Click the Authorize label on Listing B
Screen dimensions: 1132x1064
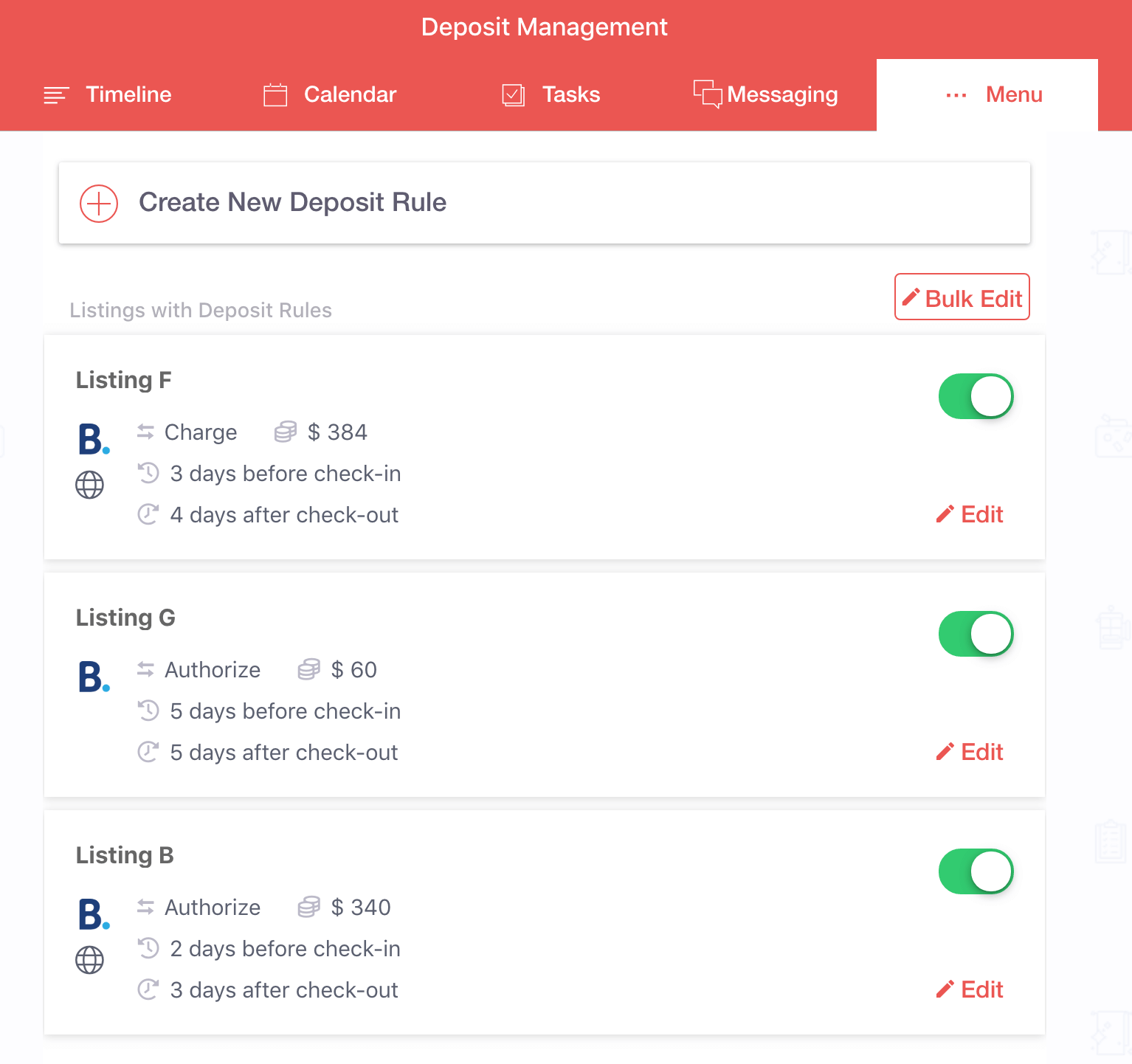(x=213, y=908)
